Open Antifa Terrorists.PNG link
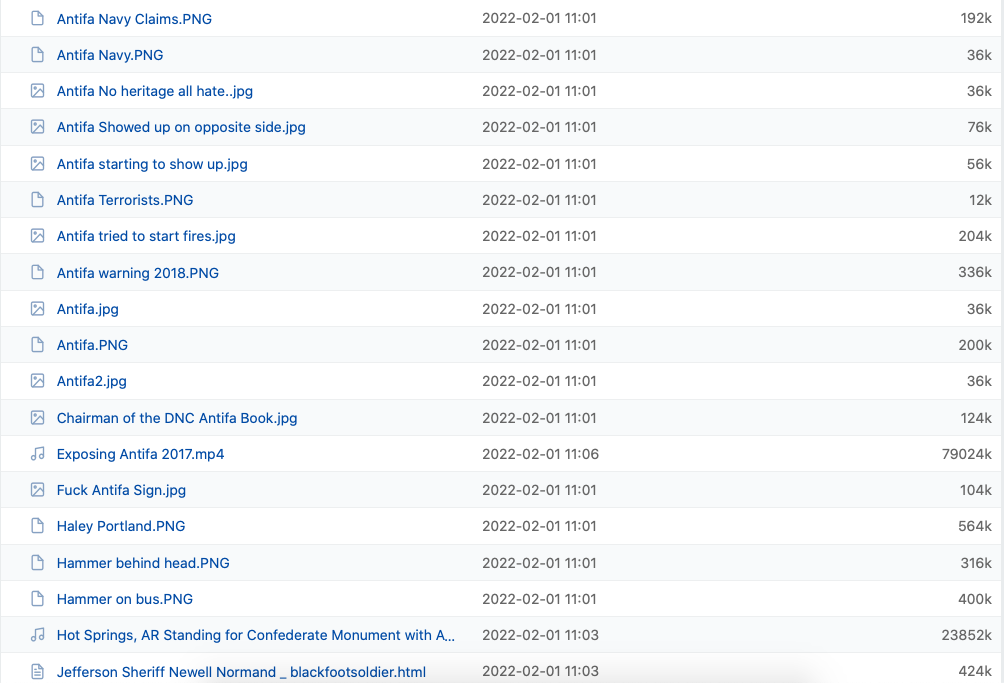This screenshot has width=1004, height=683. coord(125,200)
